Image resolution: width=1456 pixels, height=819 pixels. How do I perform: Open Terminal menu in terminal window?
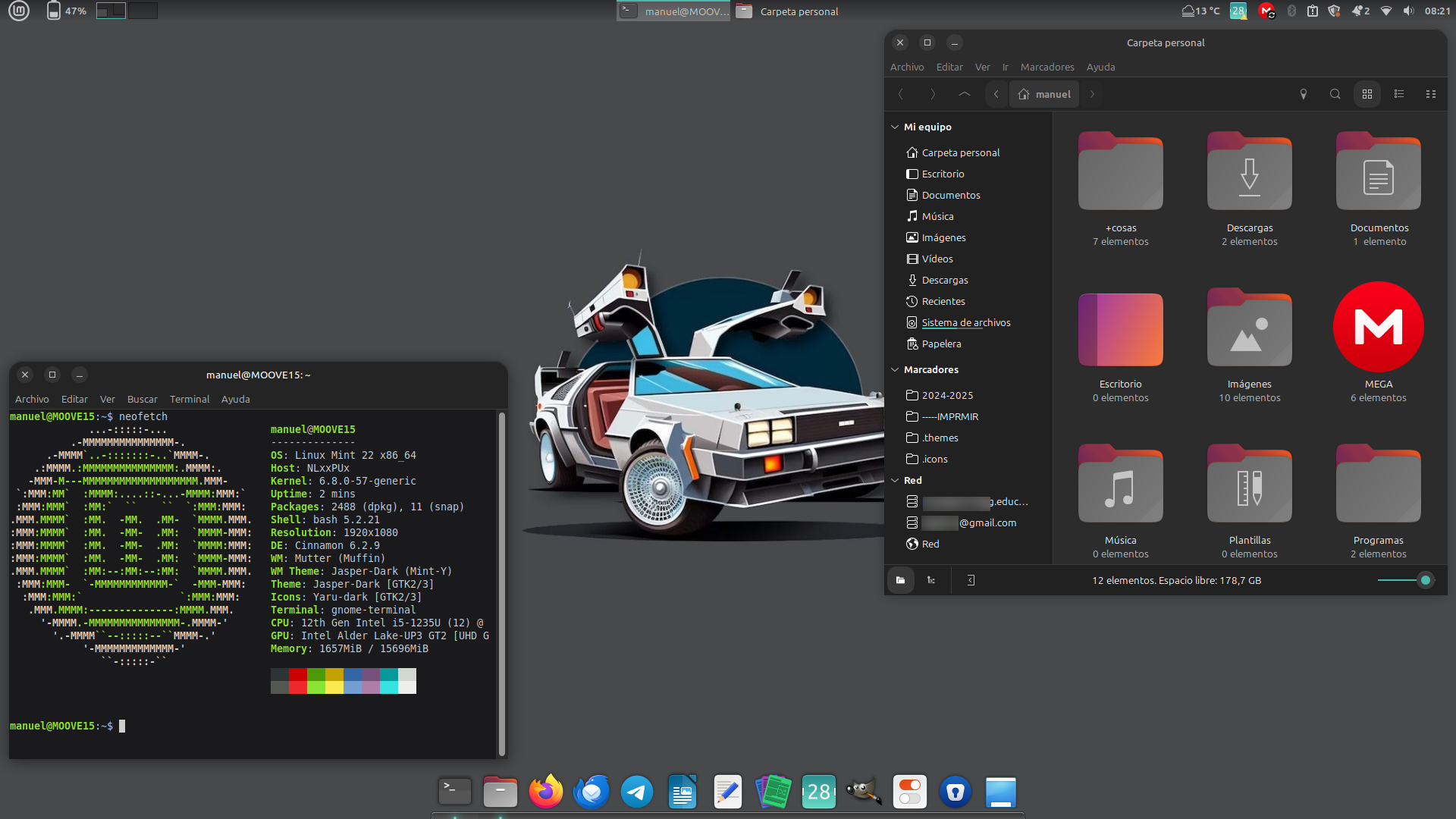click(x=190, y=399)
